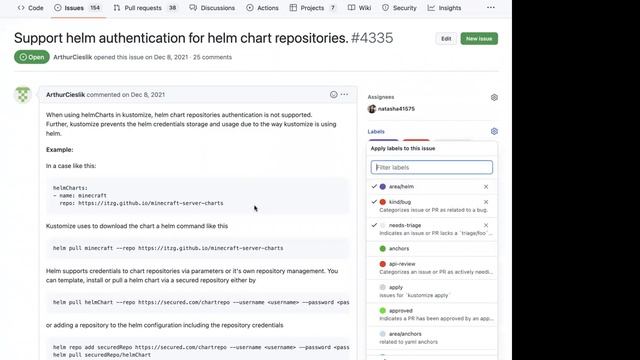Click the Issues count badge 154
Viewport: 640px width, 360px height.
tap(95, 8)
